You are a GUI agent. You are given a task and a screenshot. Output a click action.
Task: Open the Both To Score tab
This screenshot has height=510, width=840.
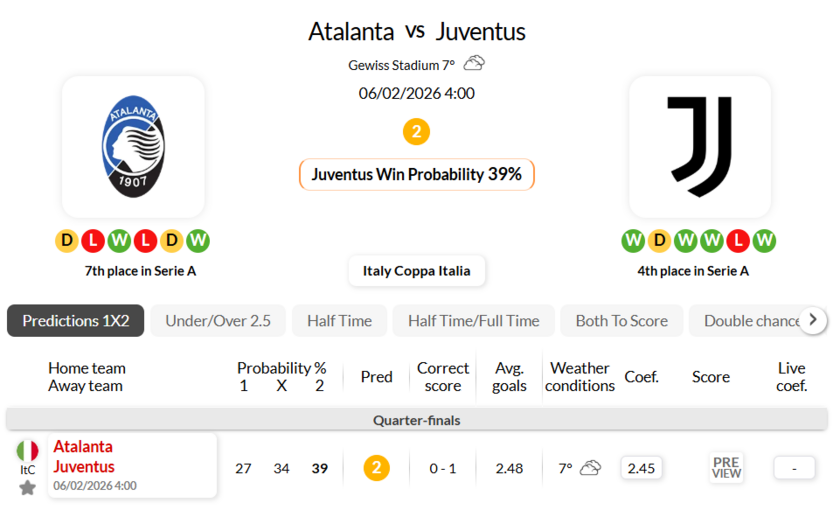click(621, 321)
